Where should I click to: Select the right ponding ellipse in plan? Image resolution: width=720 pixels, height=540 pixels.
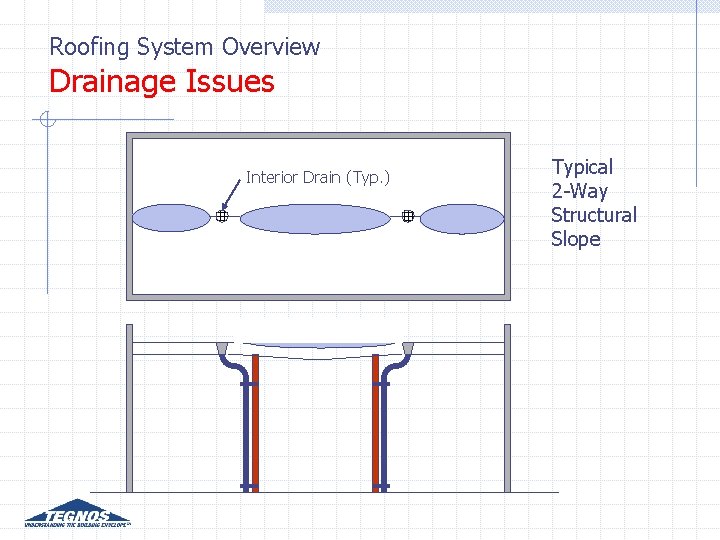pos(462,219)
